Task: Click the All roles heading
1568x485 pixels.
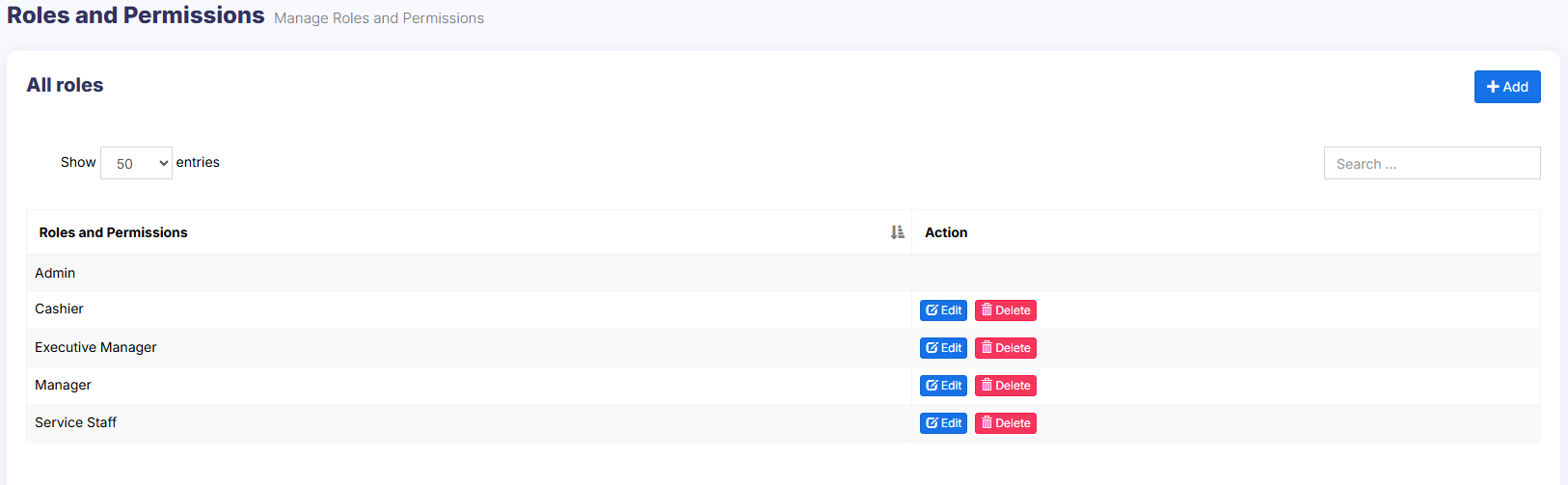Action: [x=65, y=85]
